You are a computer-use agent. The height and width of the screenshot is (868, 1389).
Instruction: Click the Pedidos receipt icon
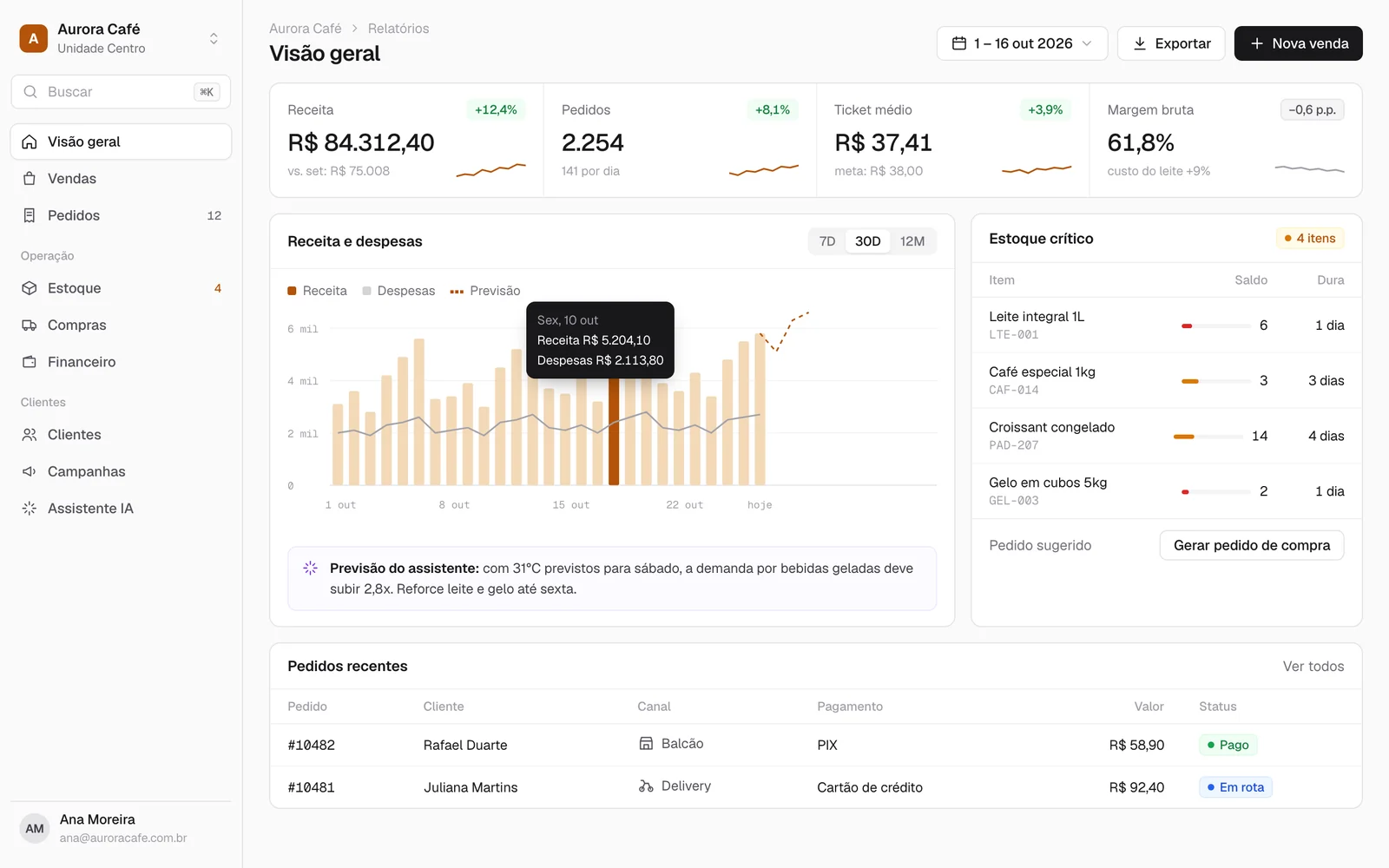tap(30, 215)
